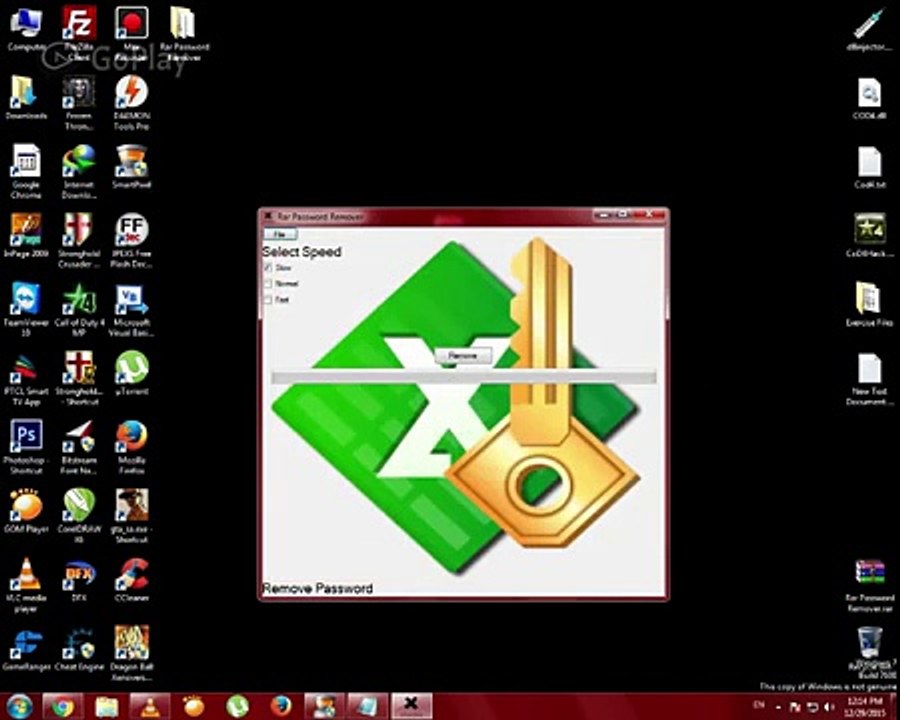Image resolution: width=900 pixels, height=720 pixels.
Task: Open the Google Chrome desktop shortcut
Action: [26, 171]
